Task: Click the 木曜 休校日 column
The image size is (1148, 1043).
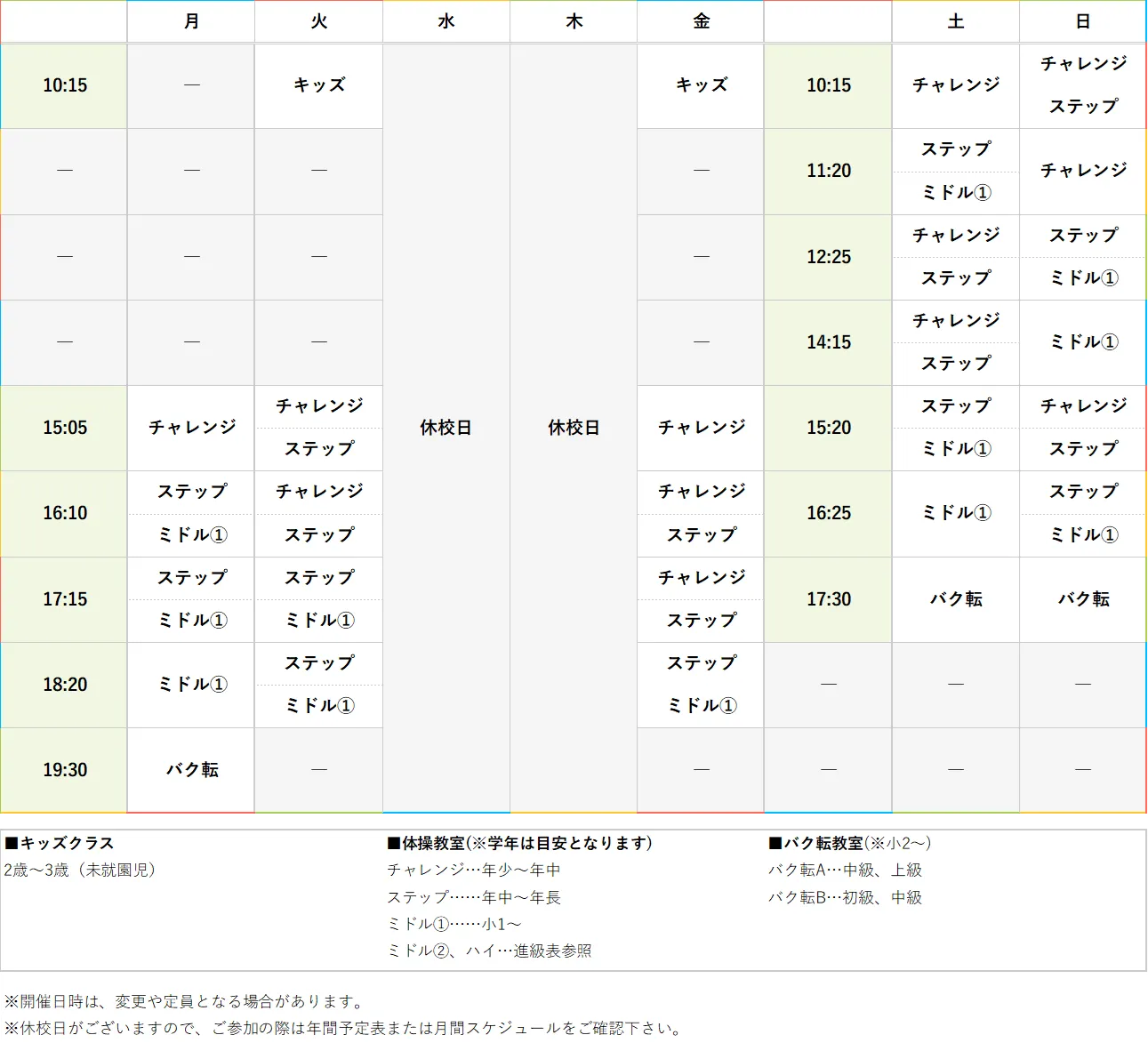Action: [573, 428]
